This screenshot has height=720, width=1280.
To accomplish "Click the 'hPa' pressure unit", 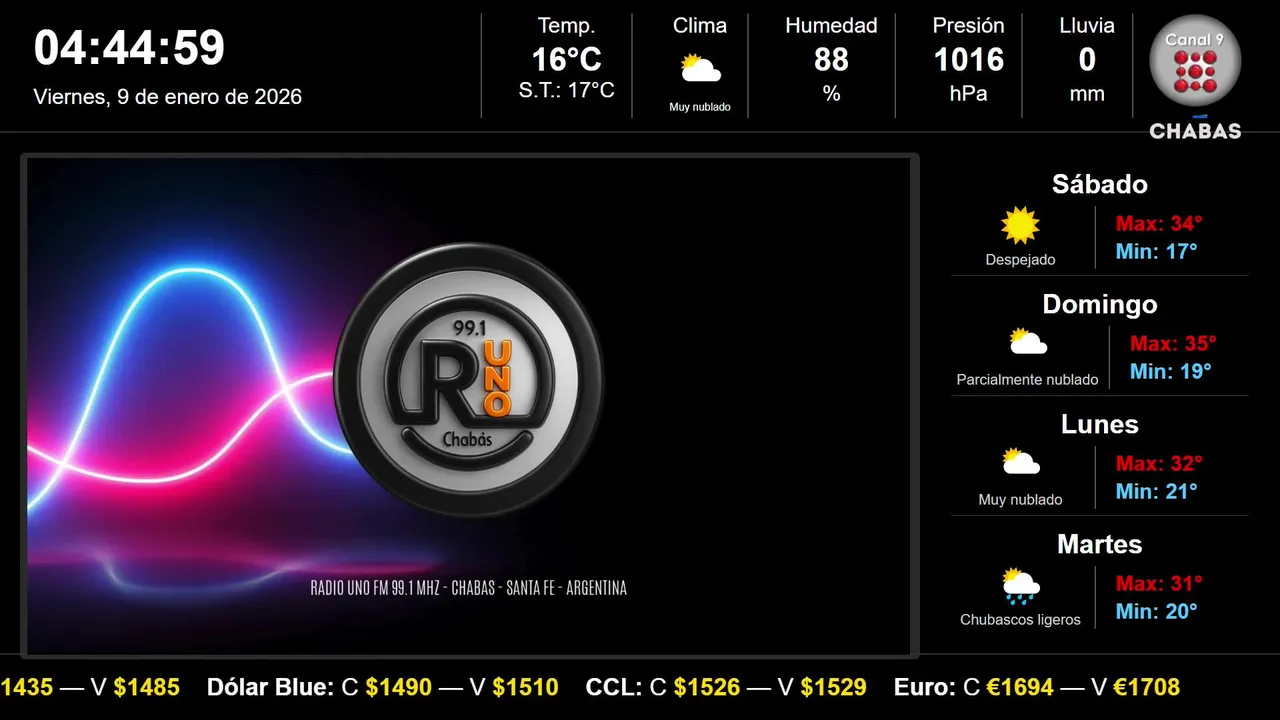I will pyautogui.click(x=968, y=93).
